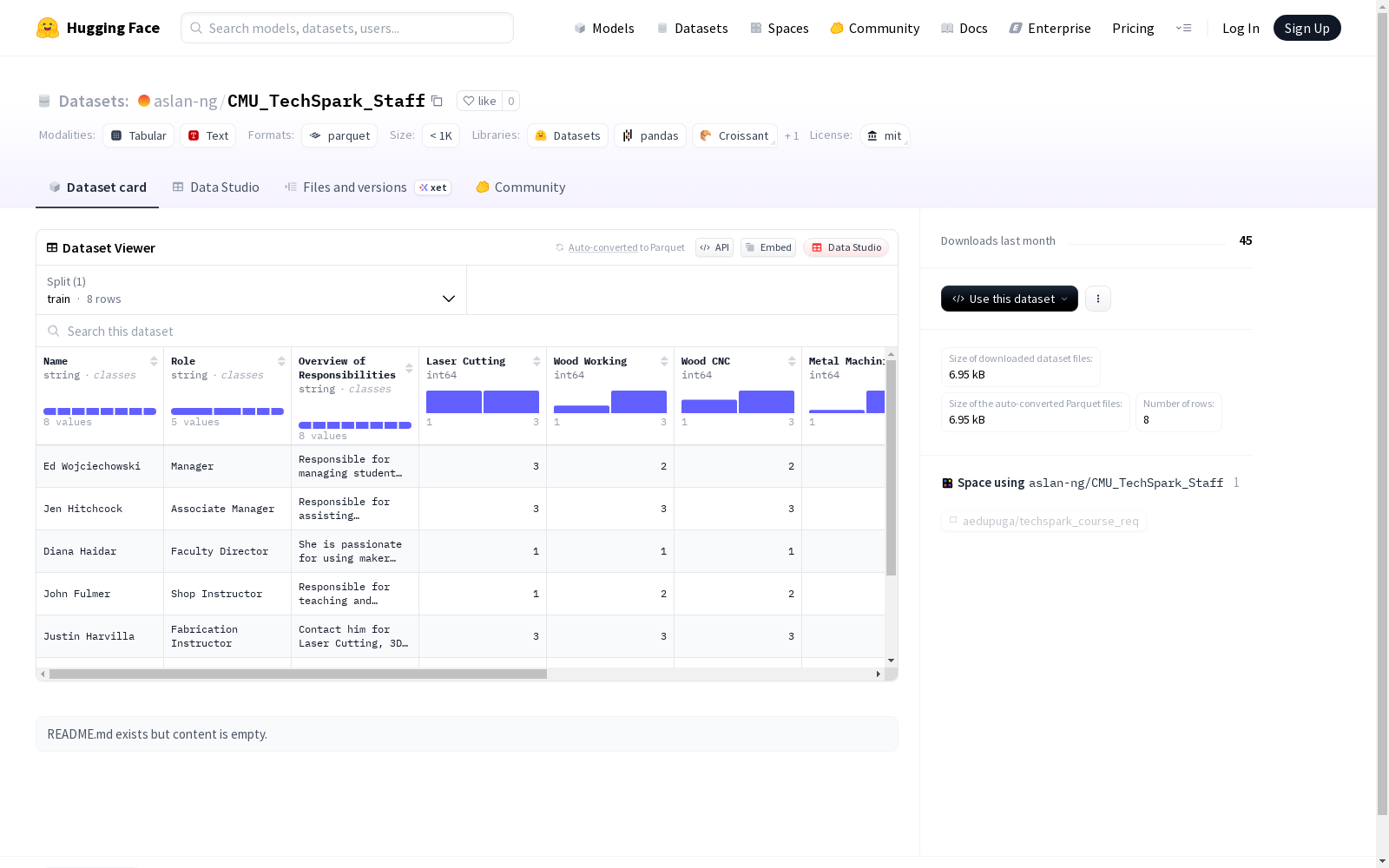The image size is (1389, 868).
Task: Click the Croissant library tag
Action: (734, 135)
